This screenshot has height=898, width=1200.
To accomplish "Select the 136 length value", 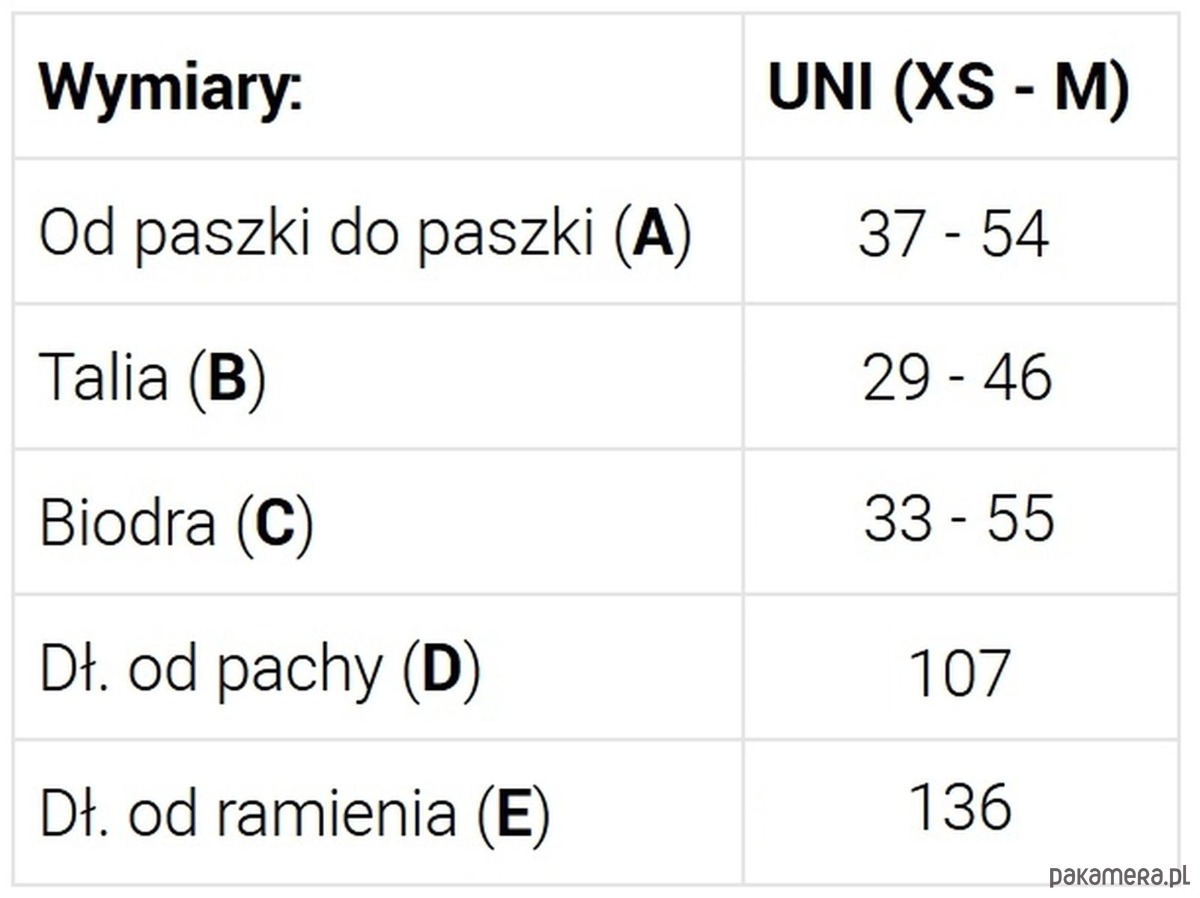I will pyautogui.click(x=959, y=806).
